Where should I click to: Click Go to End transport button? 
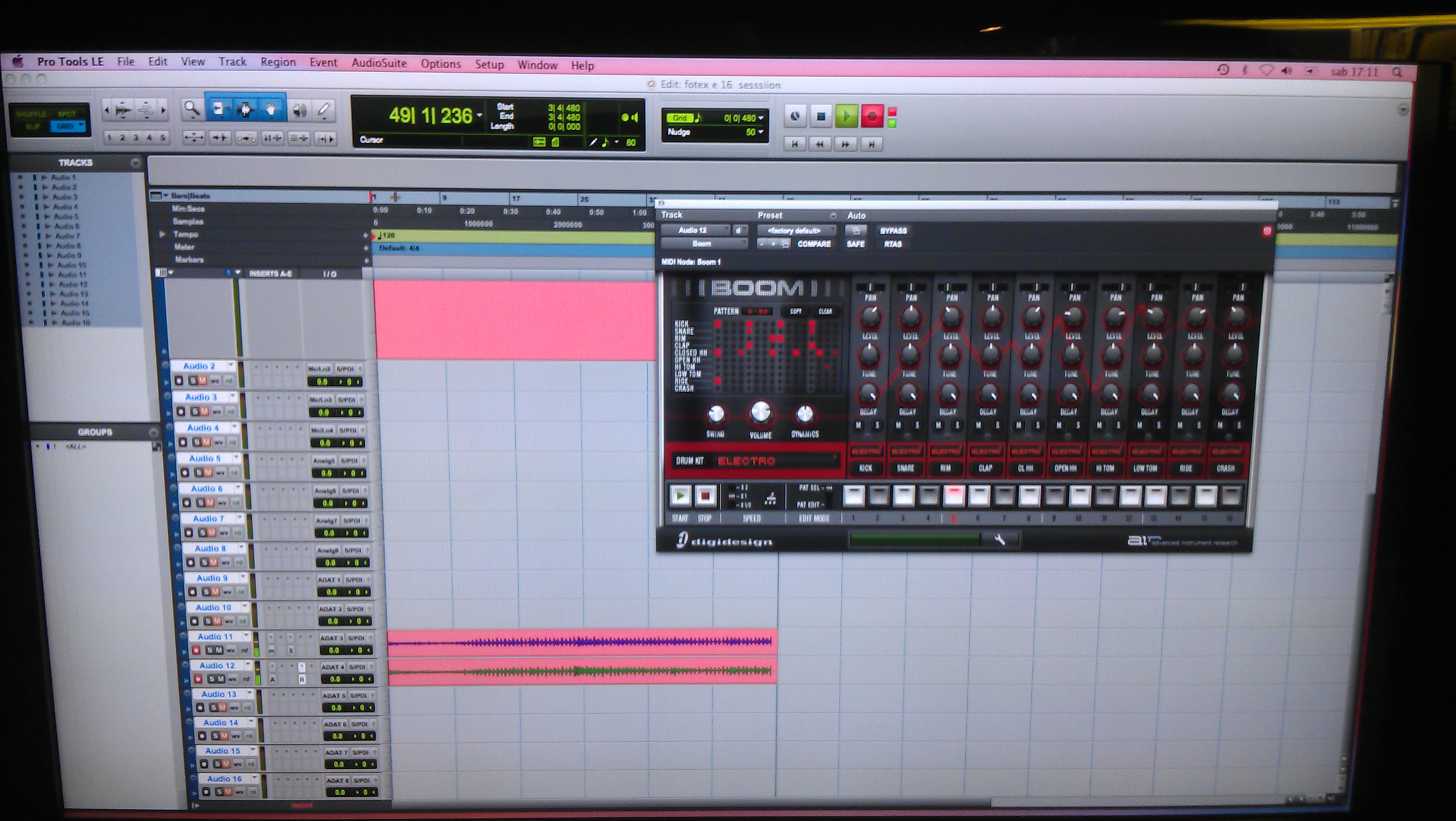pyautogui.click(x=871, y=144)
